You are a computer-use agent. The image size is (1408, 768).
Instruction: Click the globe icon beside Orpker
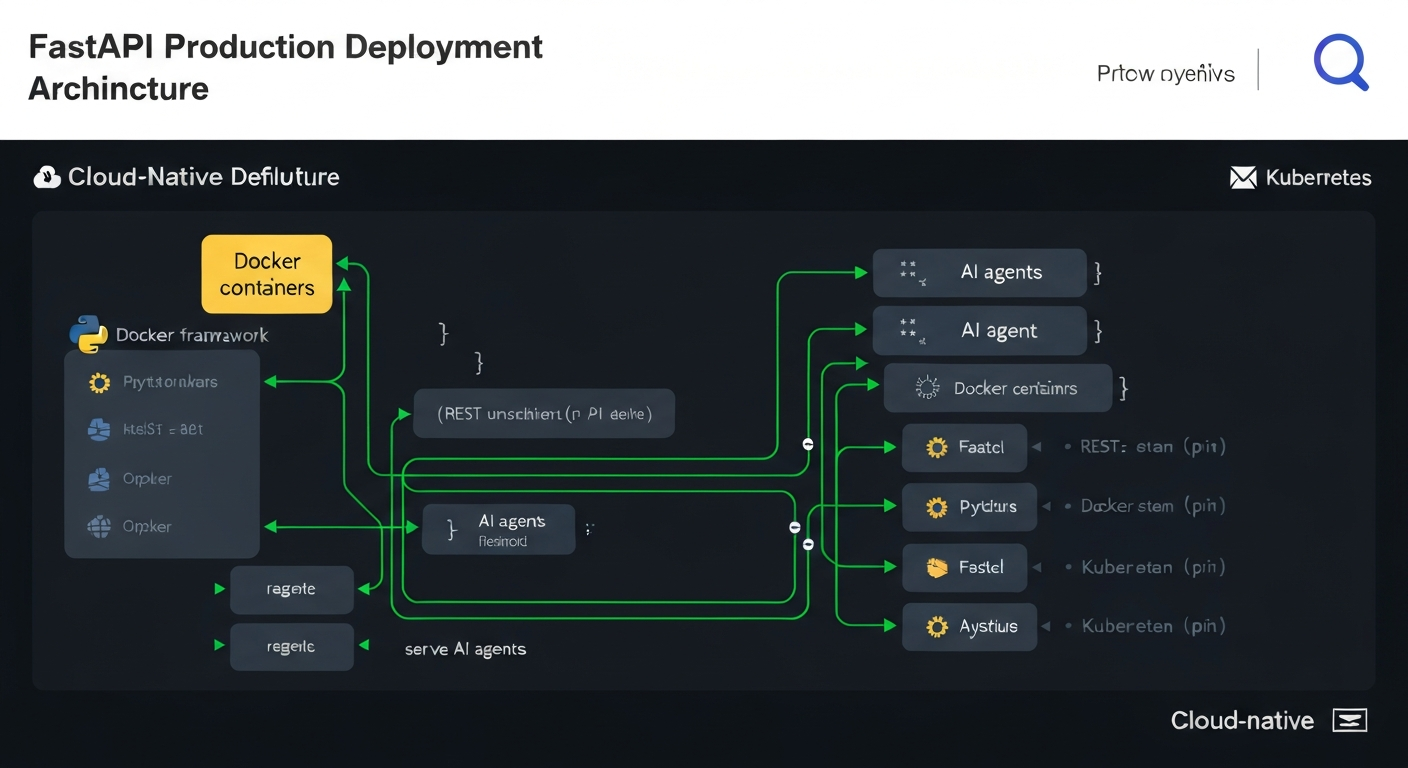pyautogui.click(x=99, y=526)
